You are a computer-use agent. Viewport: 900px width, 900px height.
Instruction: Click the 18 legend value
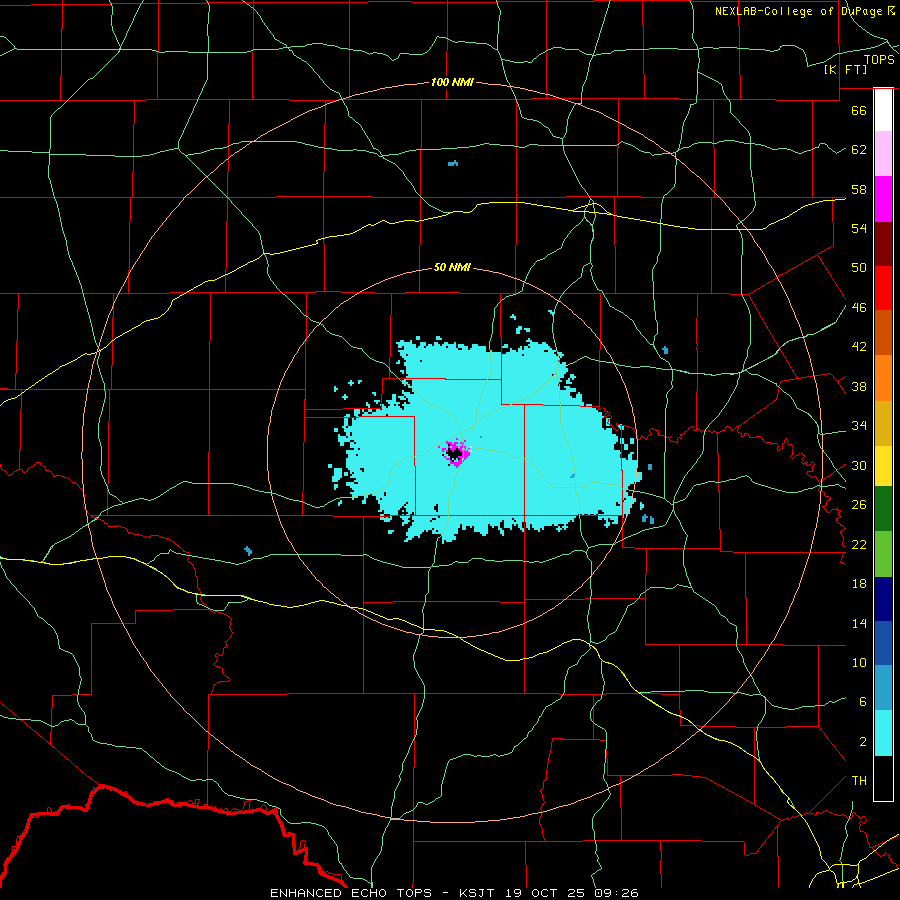click(859, 584)
